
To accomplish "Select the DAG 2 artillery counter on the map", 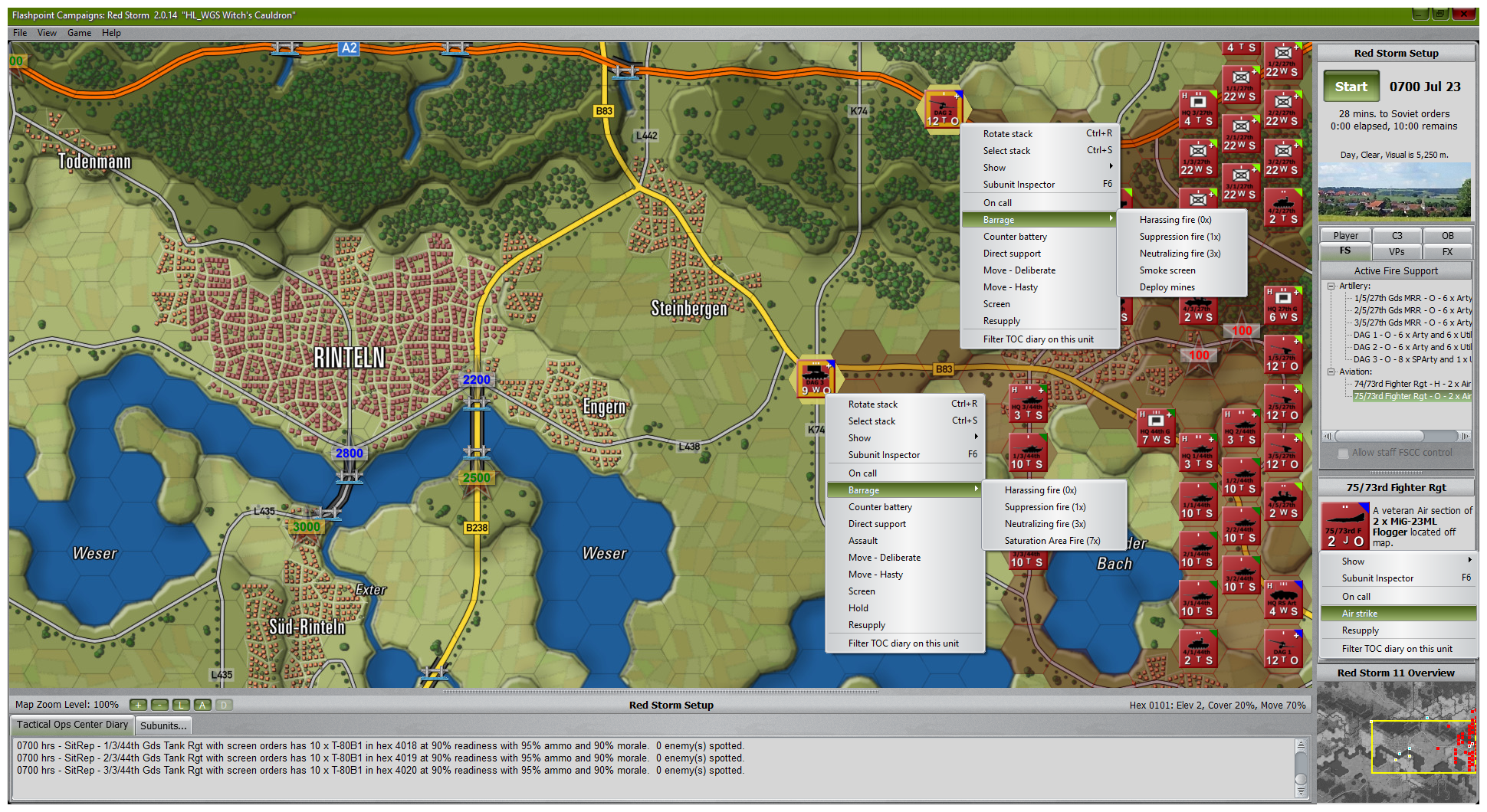I will [x=943, y=109].
